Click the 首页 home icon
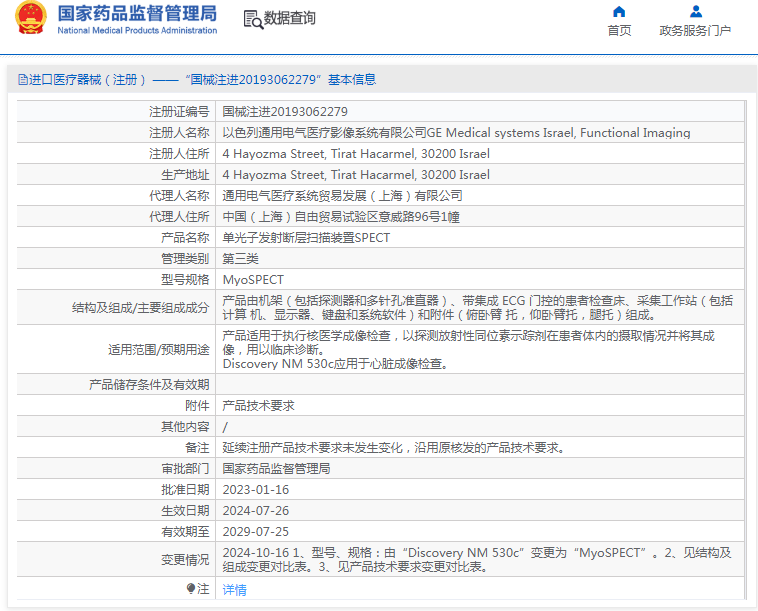This screenshot has height=611, width=758. [x=619, y=11]
